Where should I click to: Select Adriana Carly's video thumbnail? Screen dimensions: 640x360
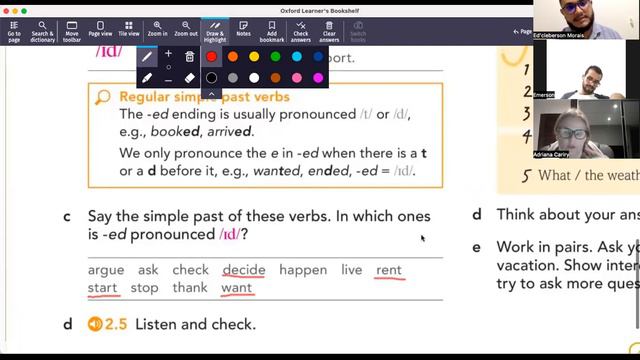pyautogui.click(x=586, y=129)
